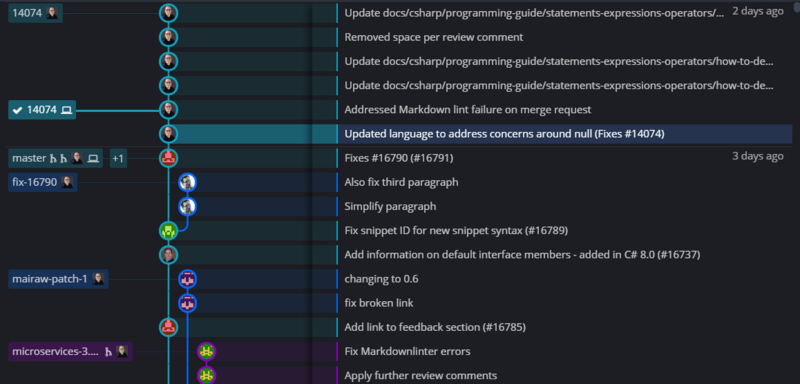Select the fix-16790 branch label

click(x=43, y=182)
